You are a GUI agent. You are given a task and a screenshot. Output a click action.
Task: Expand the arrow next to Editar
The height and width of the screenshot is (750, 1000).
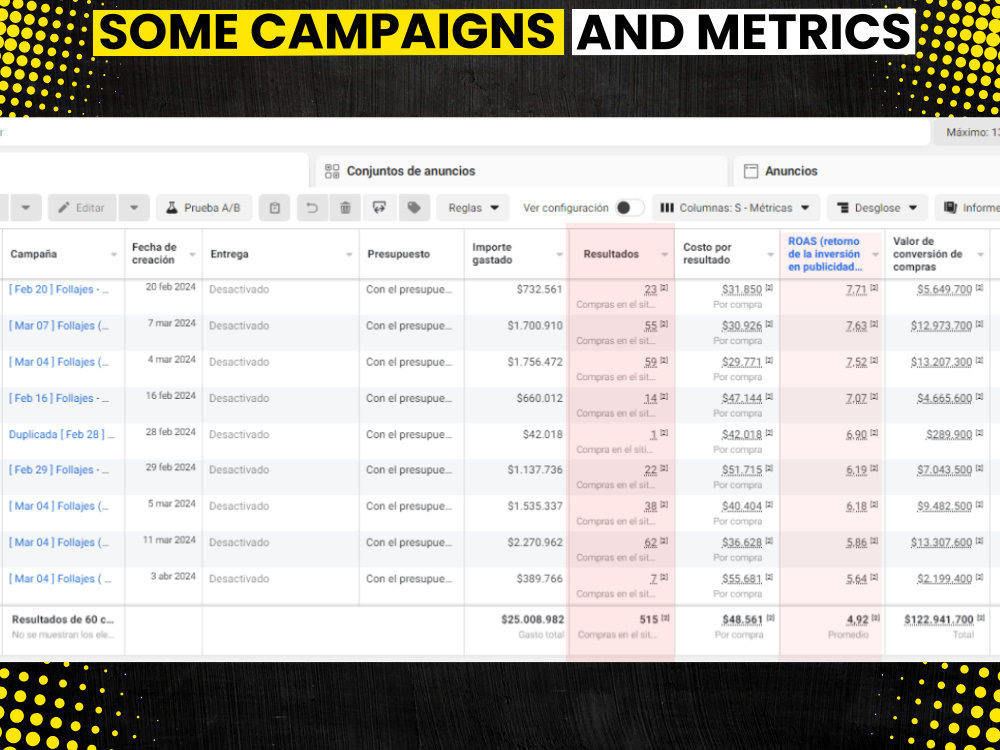(x=134, y=208)
